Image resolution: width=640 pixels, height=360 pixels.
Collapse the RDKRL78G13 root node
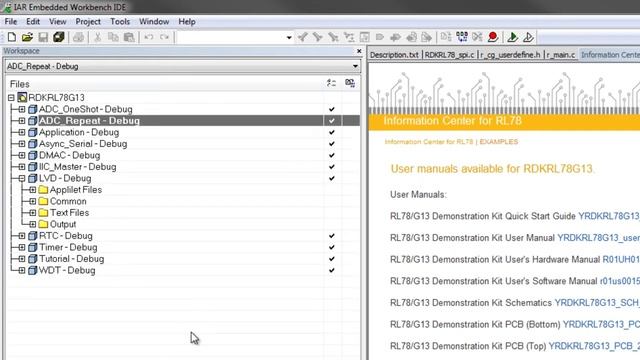tap(11, 98)
